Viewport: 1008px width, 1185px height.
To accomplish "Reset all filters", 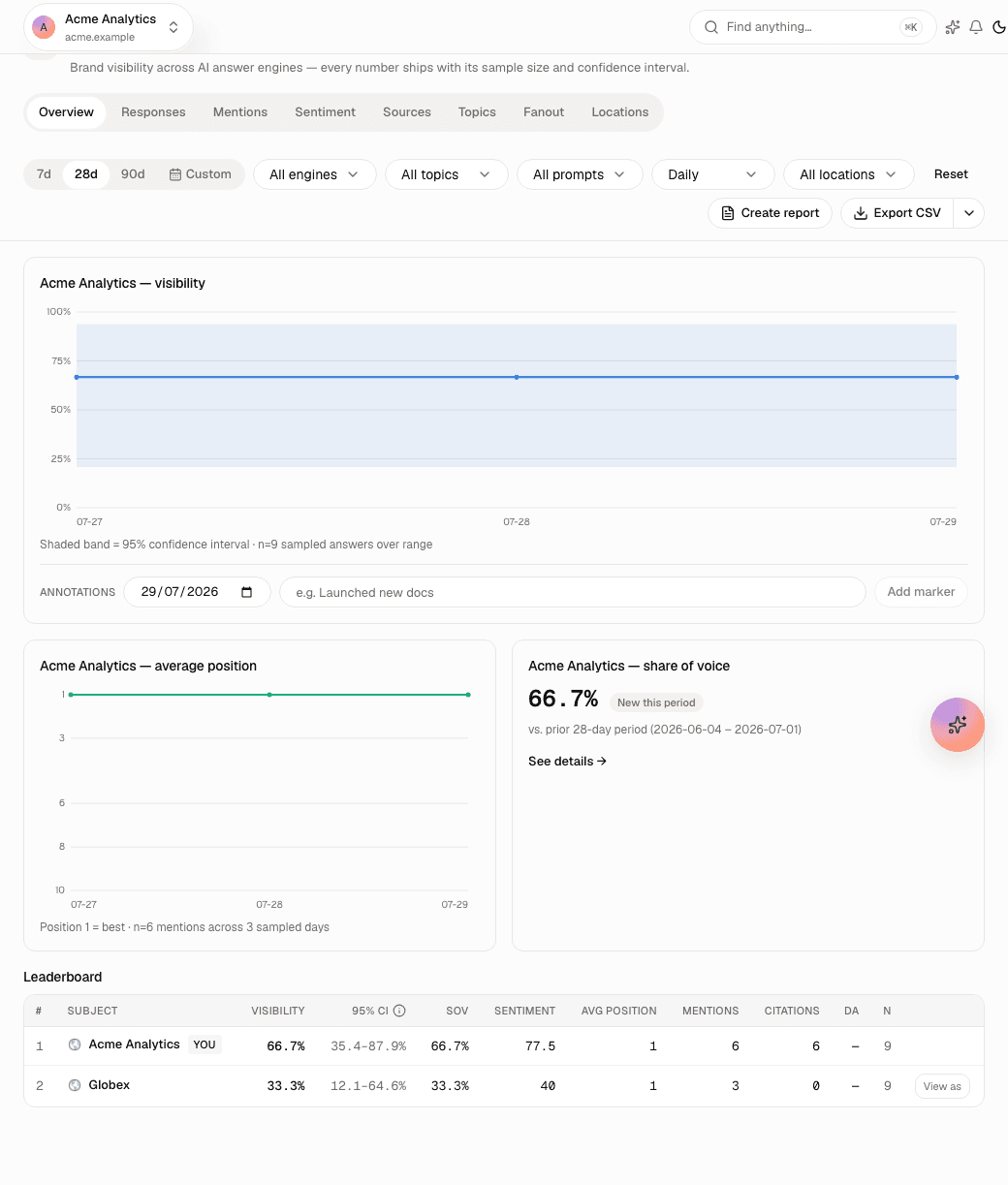I will click(x=951, y=174).
